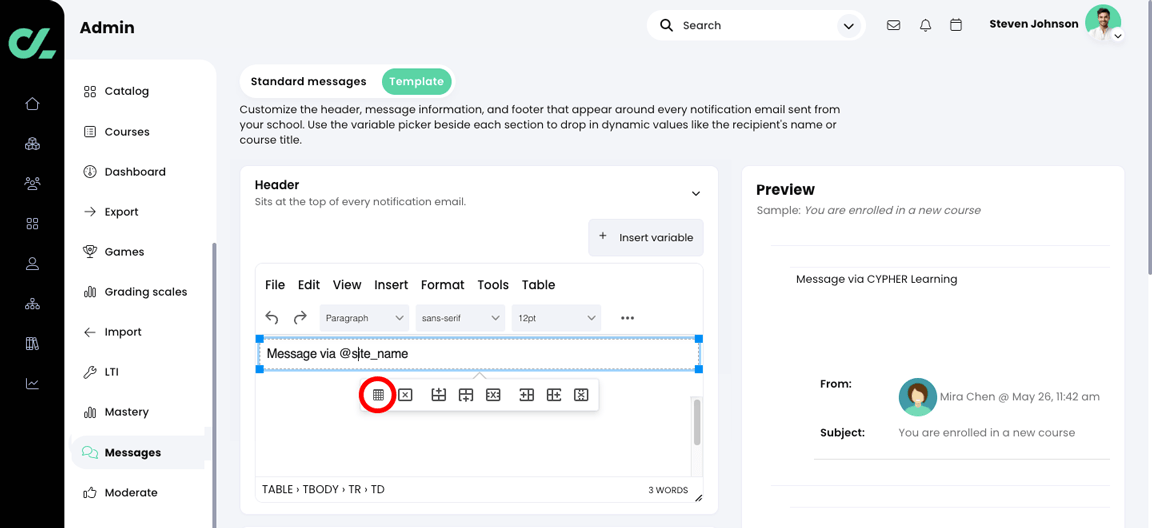Open notifications with the bell icon
This screenshot has height=528, width=1152.
click(x=925, y=25)
